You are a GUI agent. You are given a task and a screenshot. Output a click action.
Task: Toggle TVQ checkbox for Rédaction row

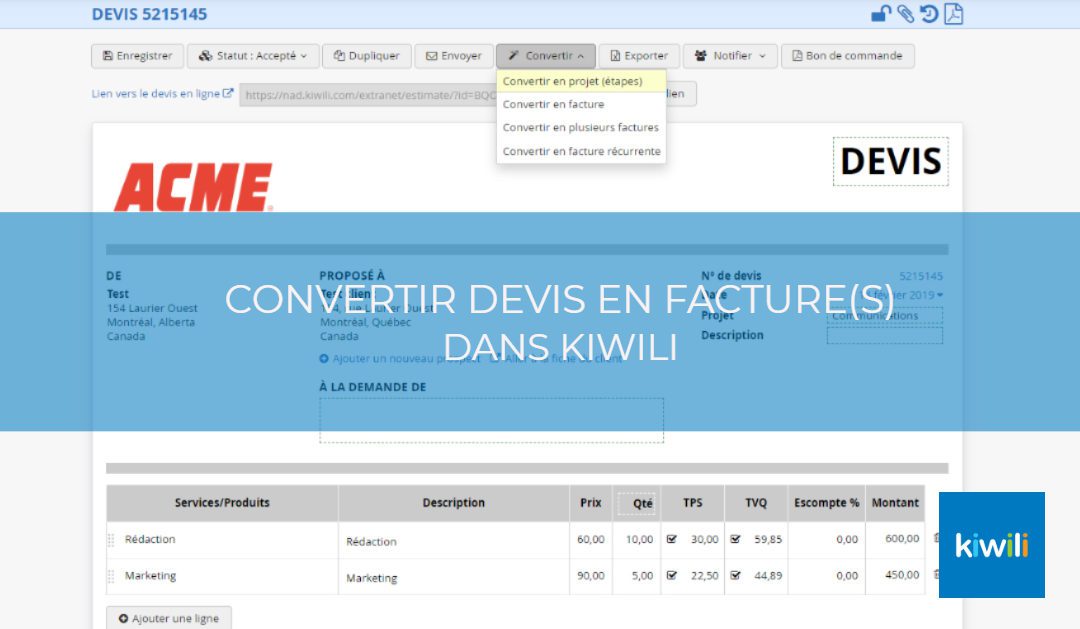coord(736,539)
